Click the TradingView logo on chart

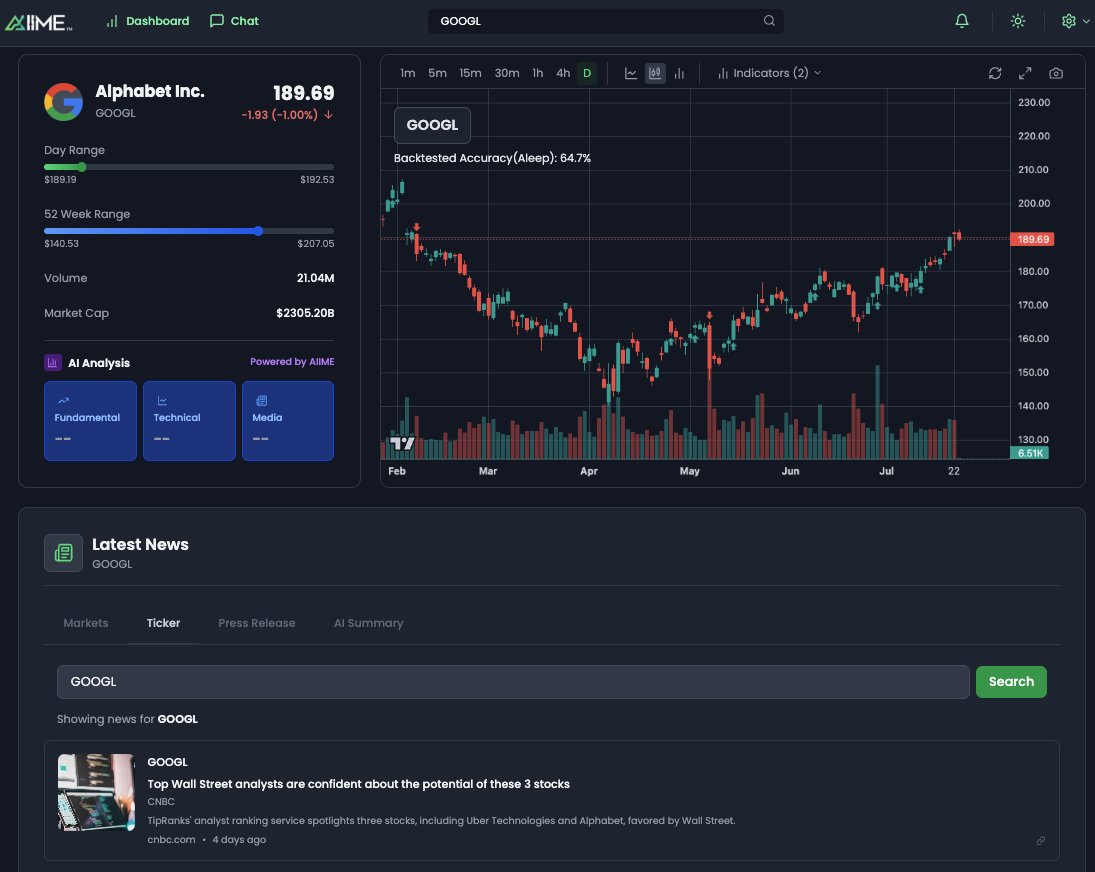[x=402, y=443]
